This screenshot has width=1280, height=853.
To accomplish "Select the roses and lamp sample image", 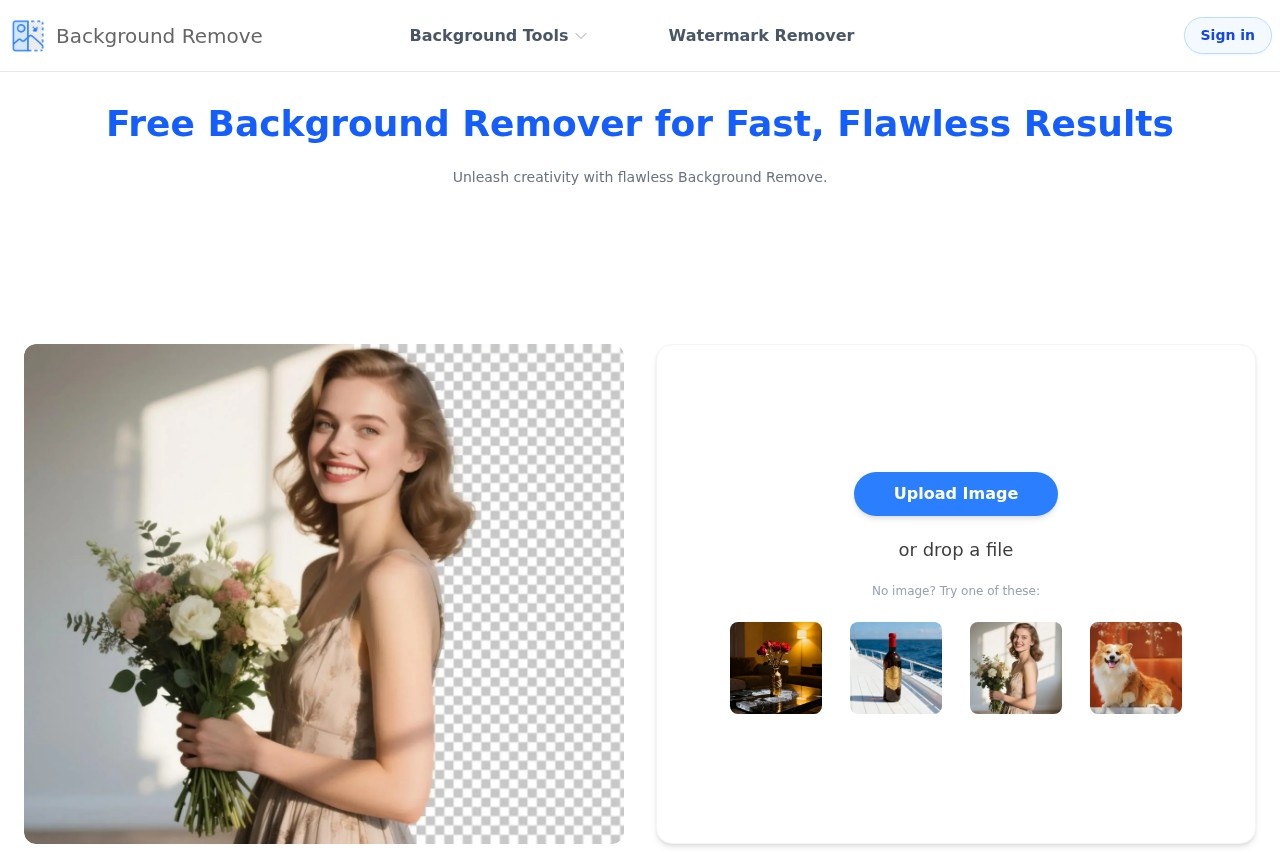I will point(775,667).
